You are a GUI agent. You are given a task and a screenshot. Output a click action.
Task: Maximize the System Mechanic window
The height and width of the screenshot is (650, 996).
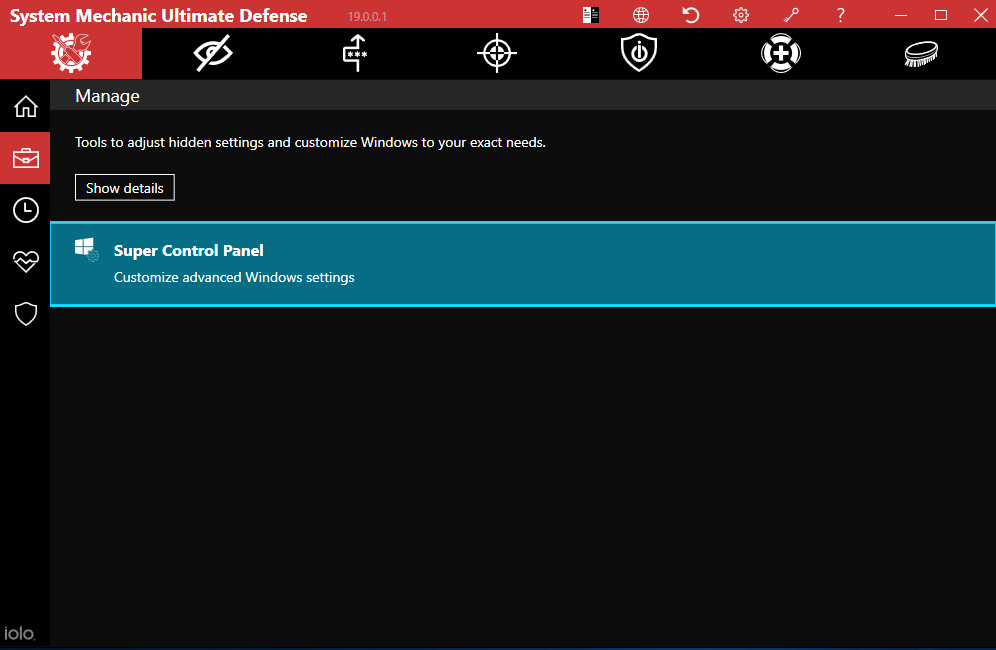point(941,15)
